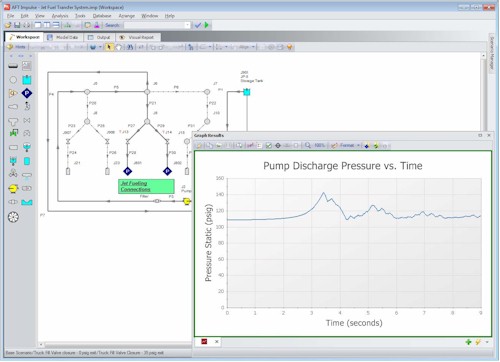Select the yellow pump junction tool
Viewport: 500px width, 362px height.
(x=13, y=189)
